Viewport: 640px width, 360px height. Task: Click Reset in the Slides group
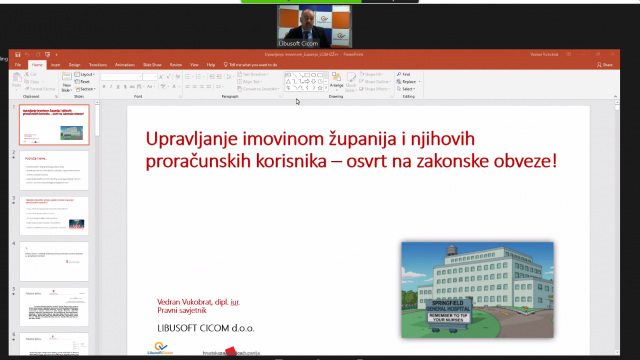82,82
